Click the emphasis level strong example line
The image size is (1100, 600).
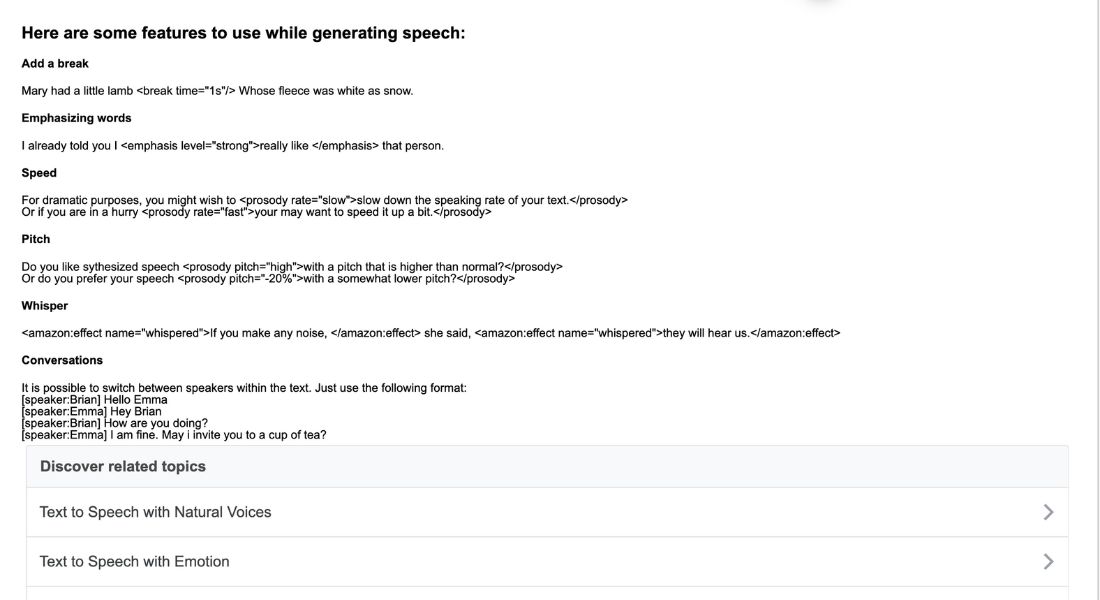232,146
